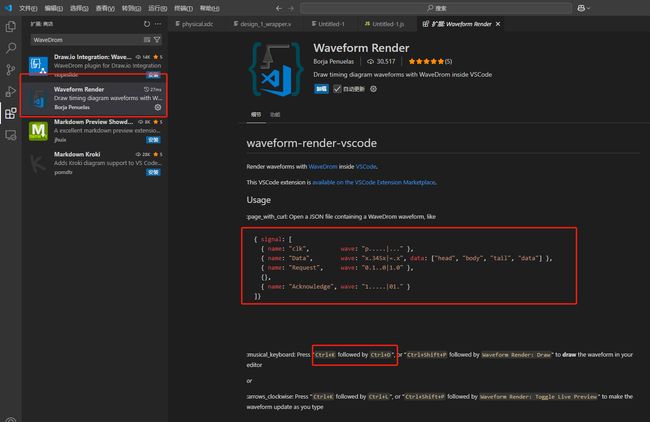The width and height of the screenshot is (650, 422).
Task: Select Draw.io Integration extension icon
Action: pyautogui.click(x=38, y=65)
